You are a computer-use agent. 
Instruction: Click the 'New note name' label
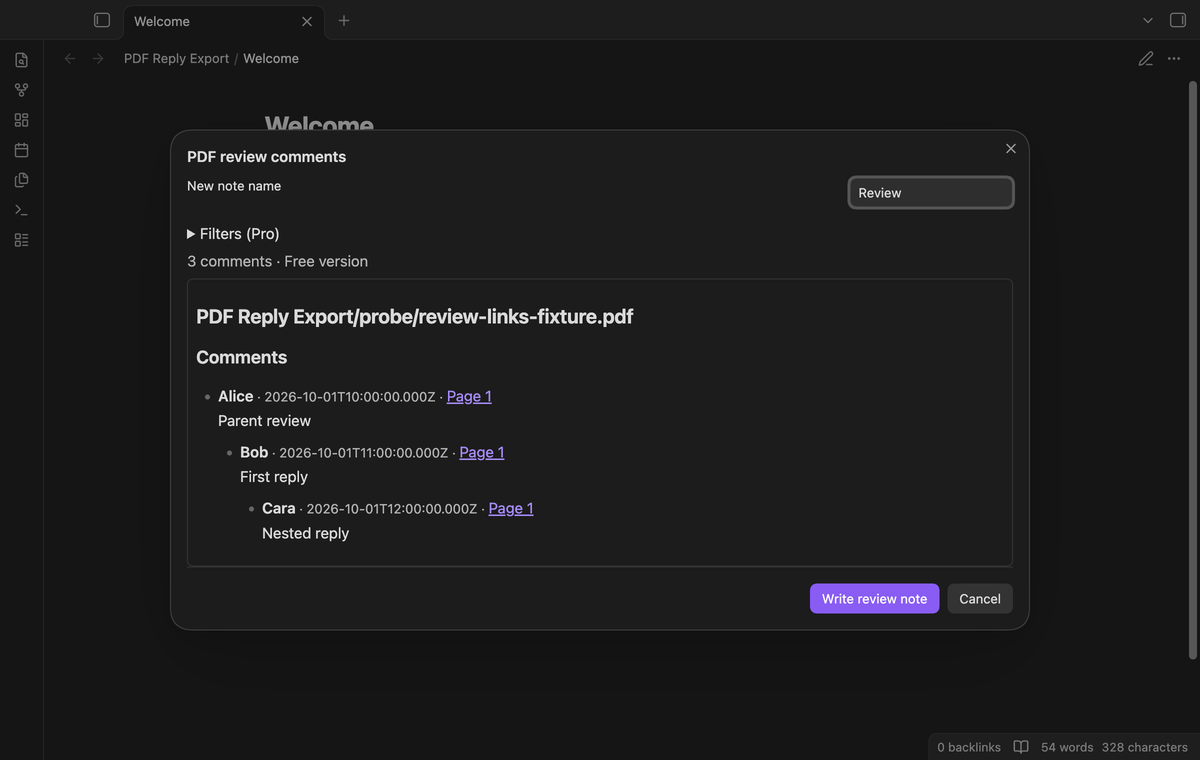coord(234,186)
